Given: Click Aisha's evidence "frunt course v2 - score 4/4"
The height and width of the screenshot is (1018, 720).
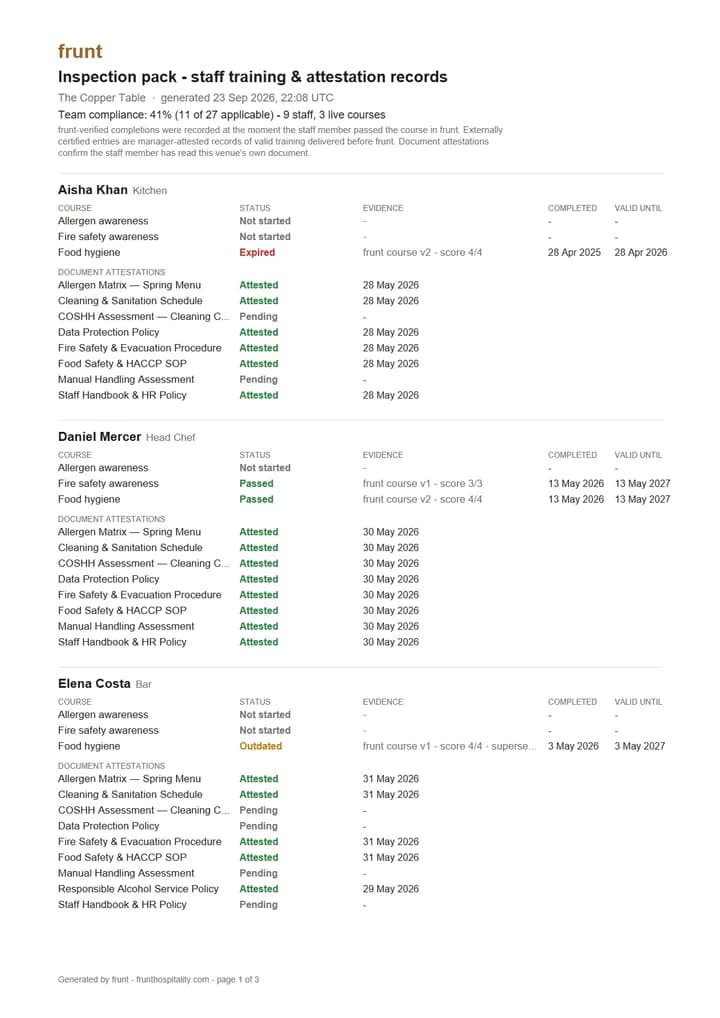Looking at the screenshot, I should [x=422, y=253].
